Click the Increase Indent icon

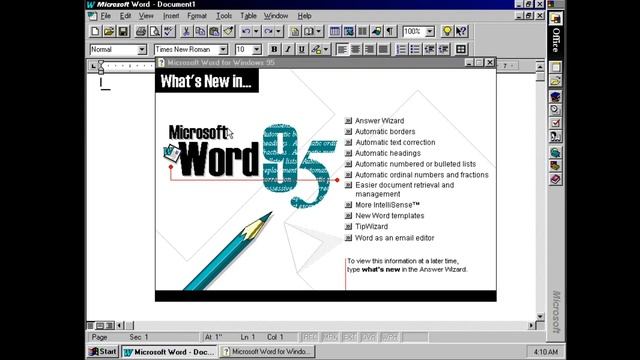coord(443,49)
